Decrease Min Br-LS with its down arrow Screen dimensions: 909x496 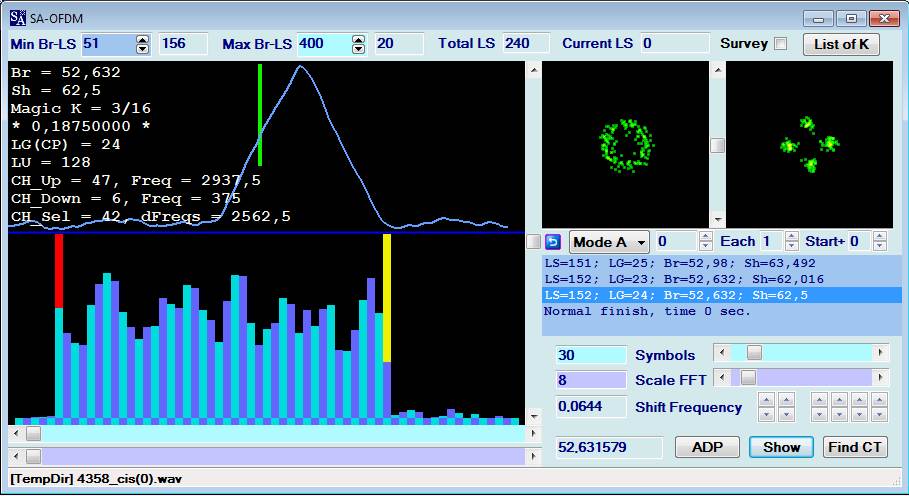pyautogui.click(x=143, y=49)
